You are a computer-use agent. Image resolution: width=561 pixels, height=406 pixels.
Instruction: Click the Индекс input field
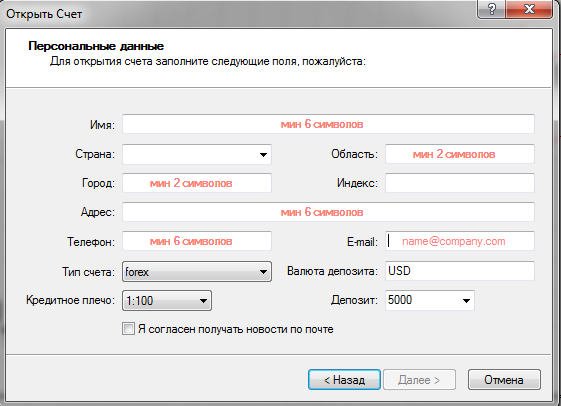click(460, 183)
